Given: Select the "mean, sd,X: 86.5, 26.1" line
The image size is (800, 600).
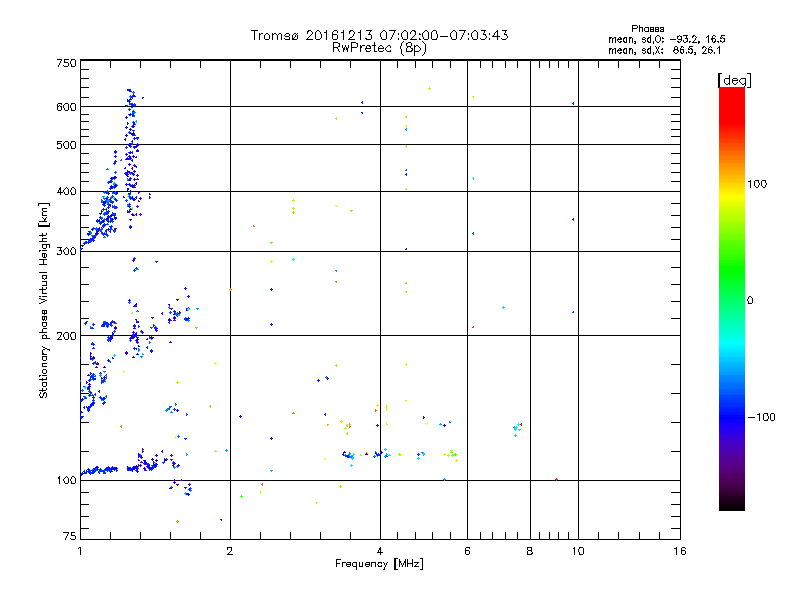Looking at the screenshot, I should 664,50.
